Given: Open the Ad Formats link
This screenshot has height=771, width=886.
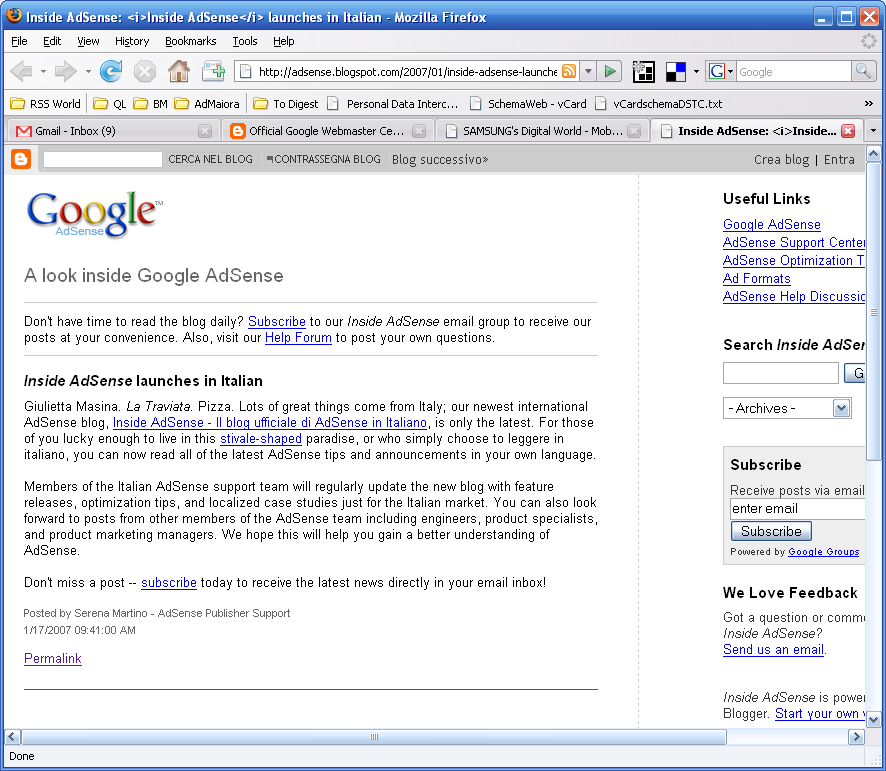Looking at the screenshot, I should point(757,279).
